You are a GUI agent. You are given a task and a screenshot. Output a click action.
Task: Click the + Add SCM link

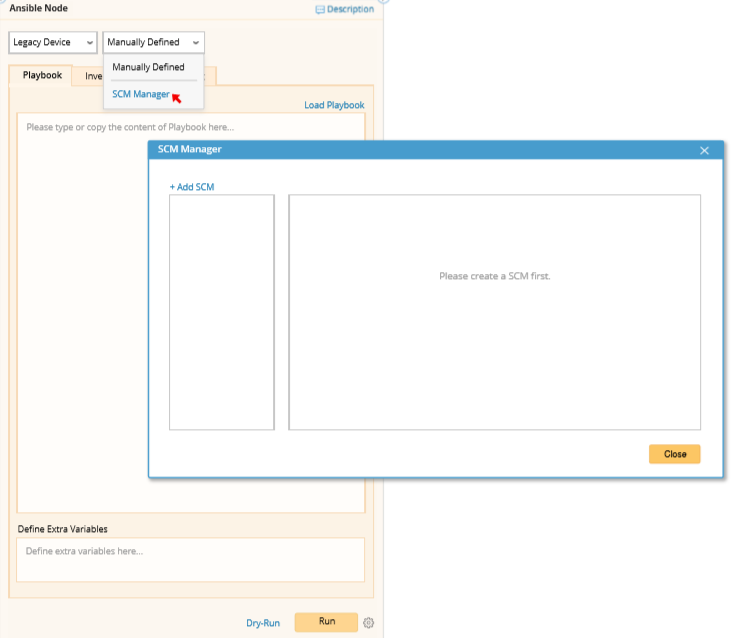[192, 187]
